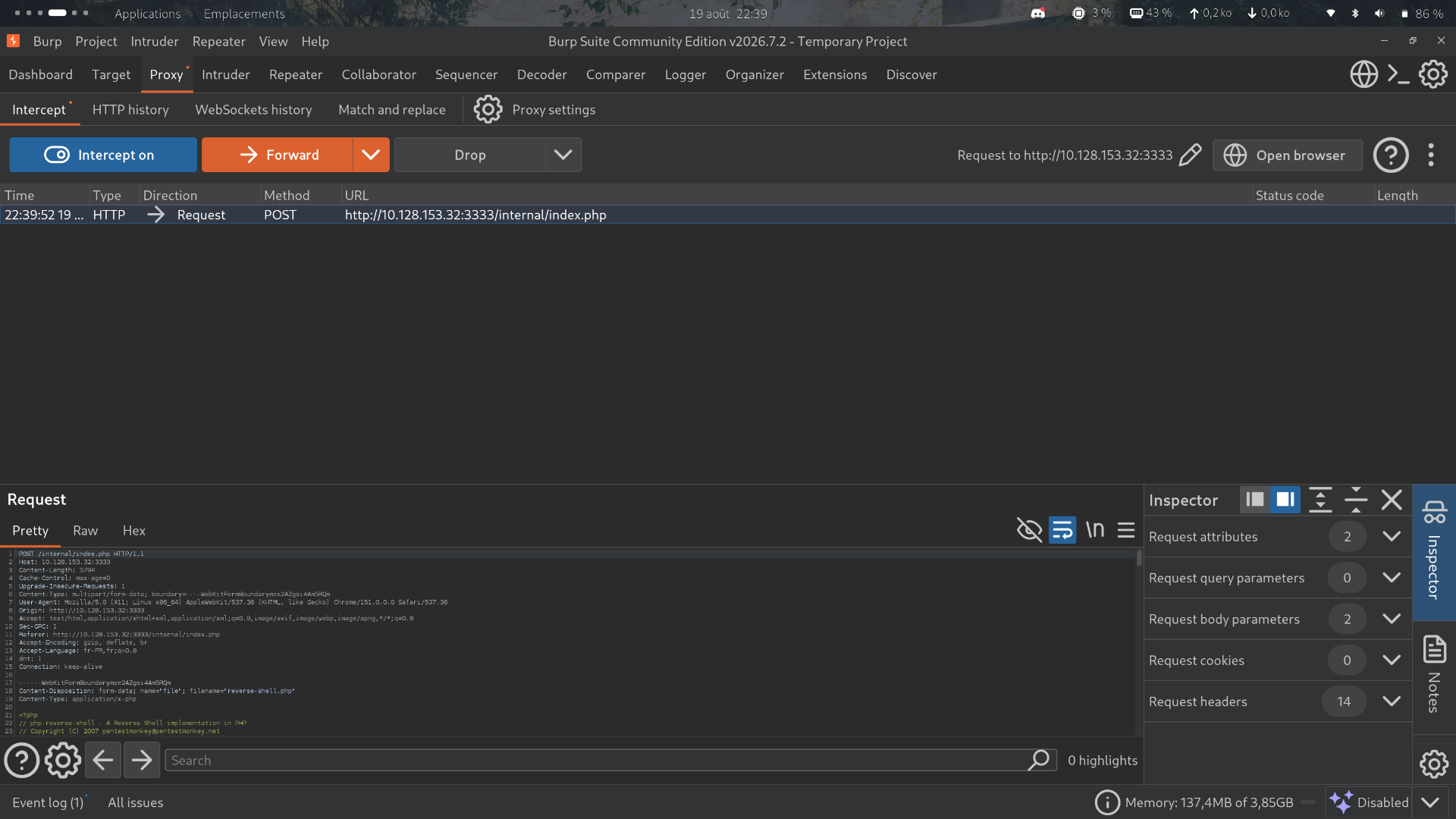
Task: Open the Match and replace tab
Action: point(392,110)
